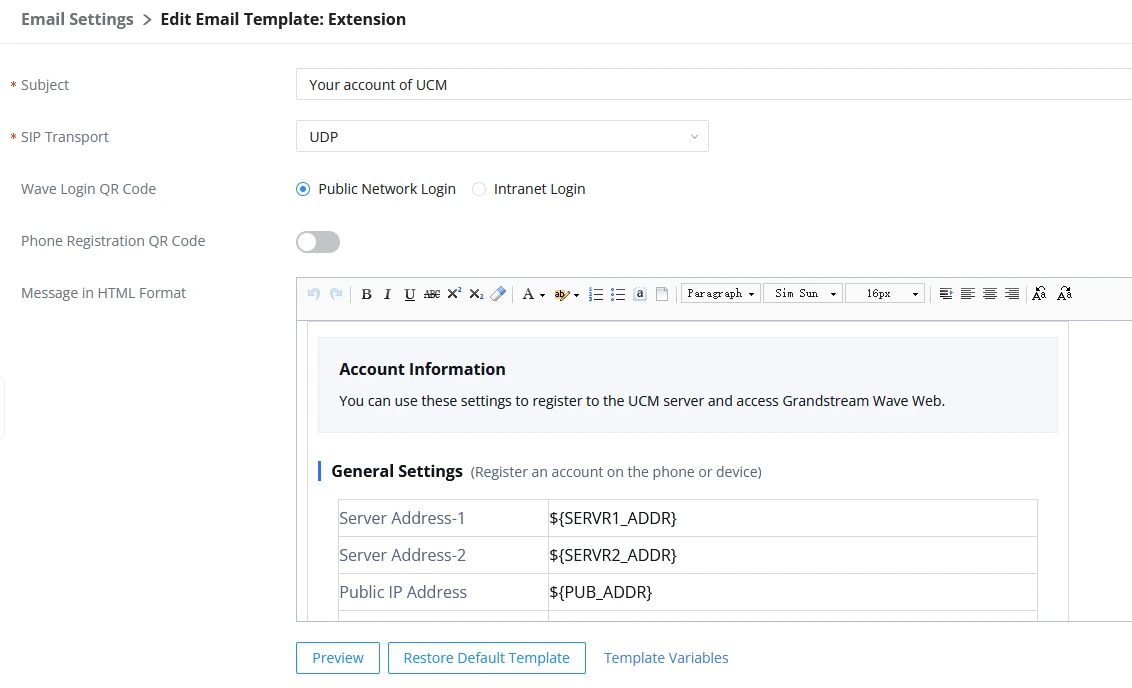The height and width of the screenshot is (688, 1132).
Task: Apply strikethrough formatting
Action: [x=432, y=294]
